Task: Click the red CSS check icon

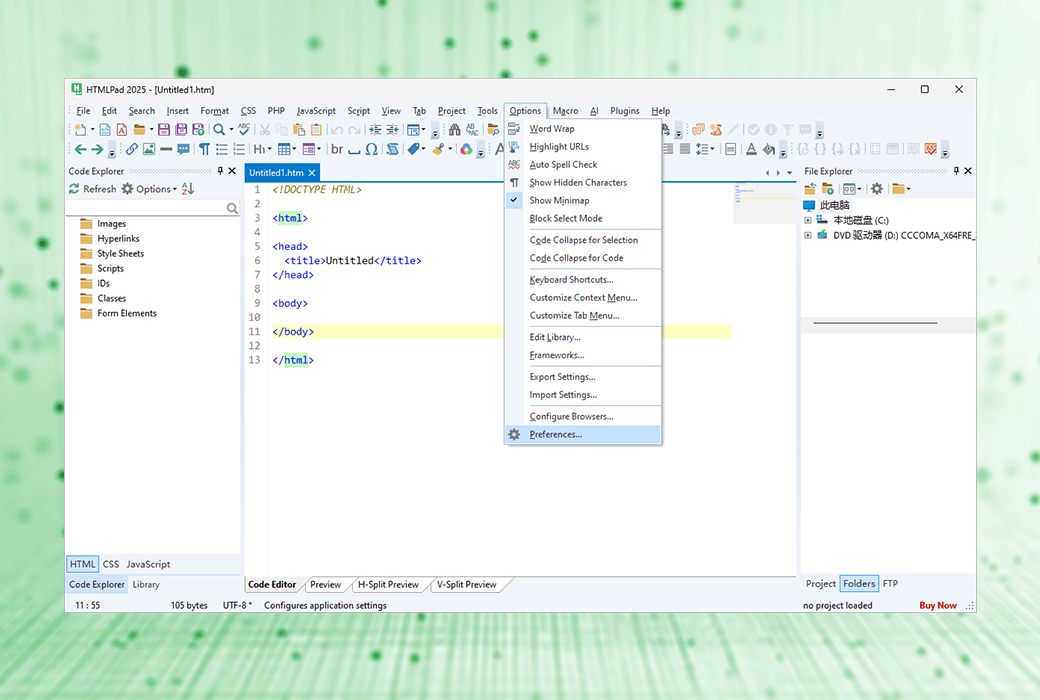Action: pos(931,149)
